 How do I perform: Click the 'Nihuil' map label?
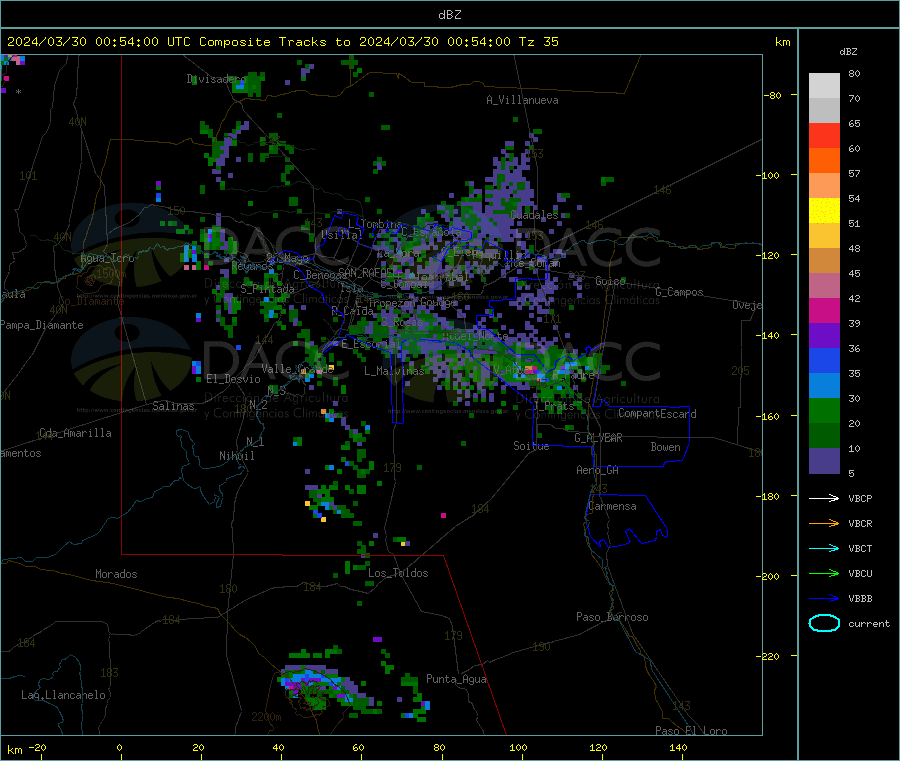tap(236, 456)
